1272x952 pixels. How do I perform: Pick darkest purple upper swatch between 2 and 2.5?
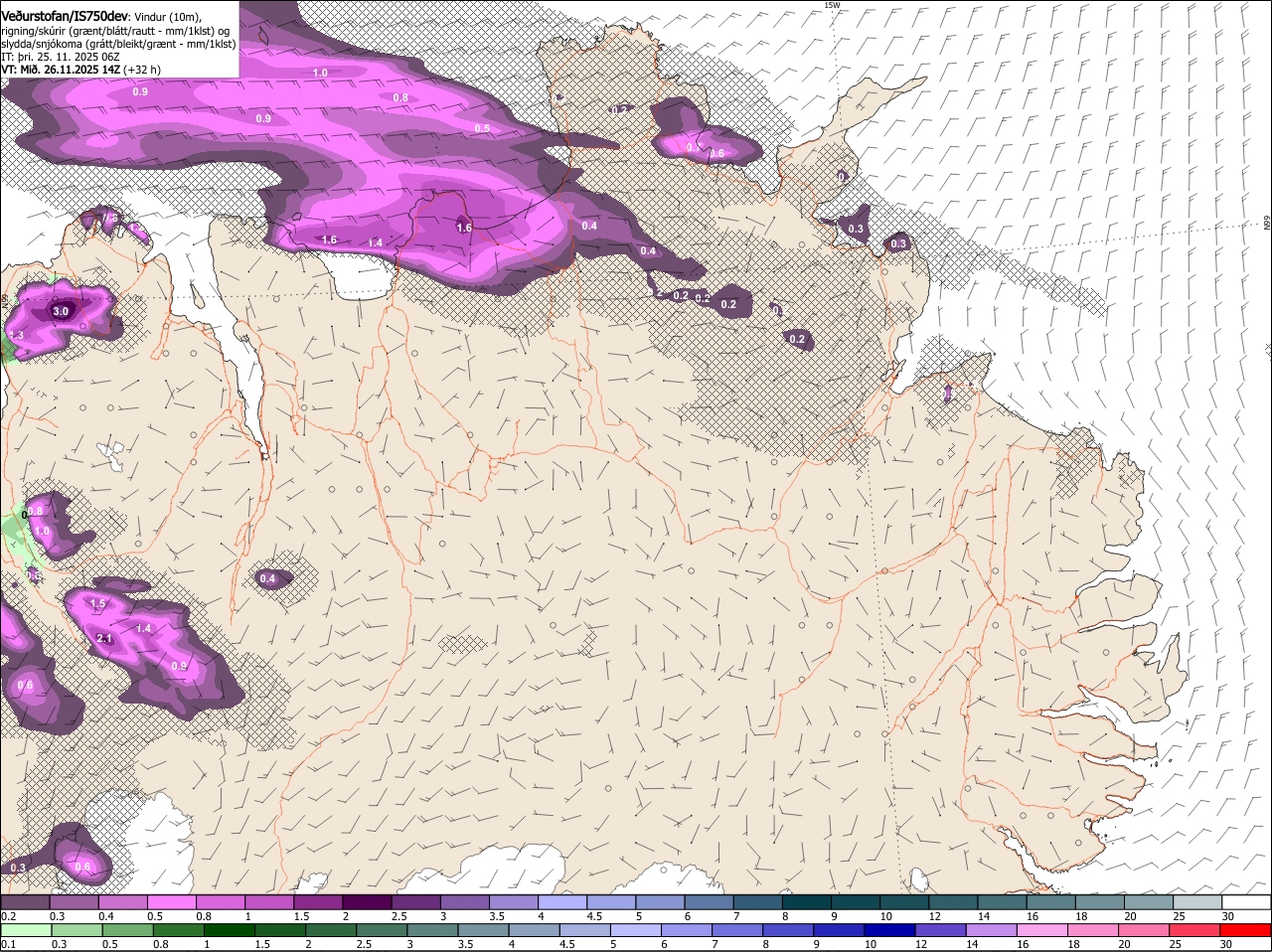coord(366,902)
